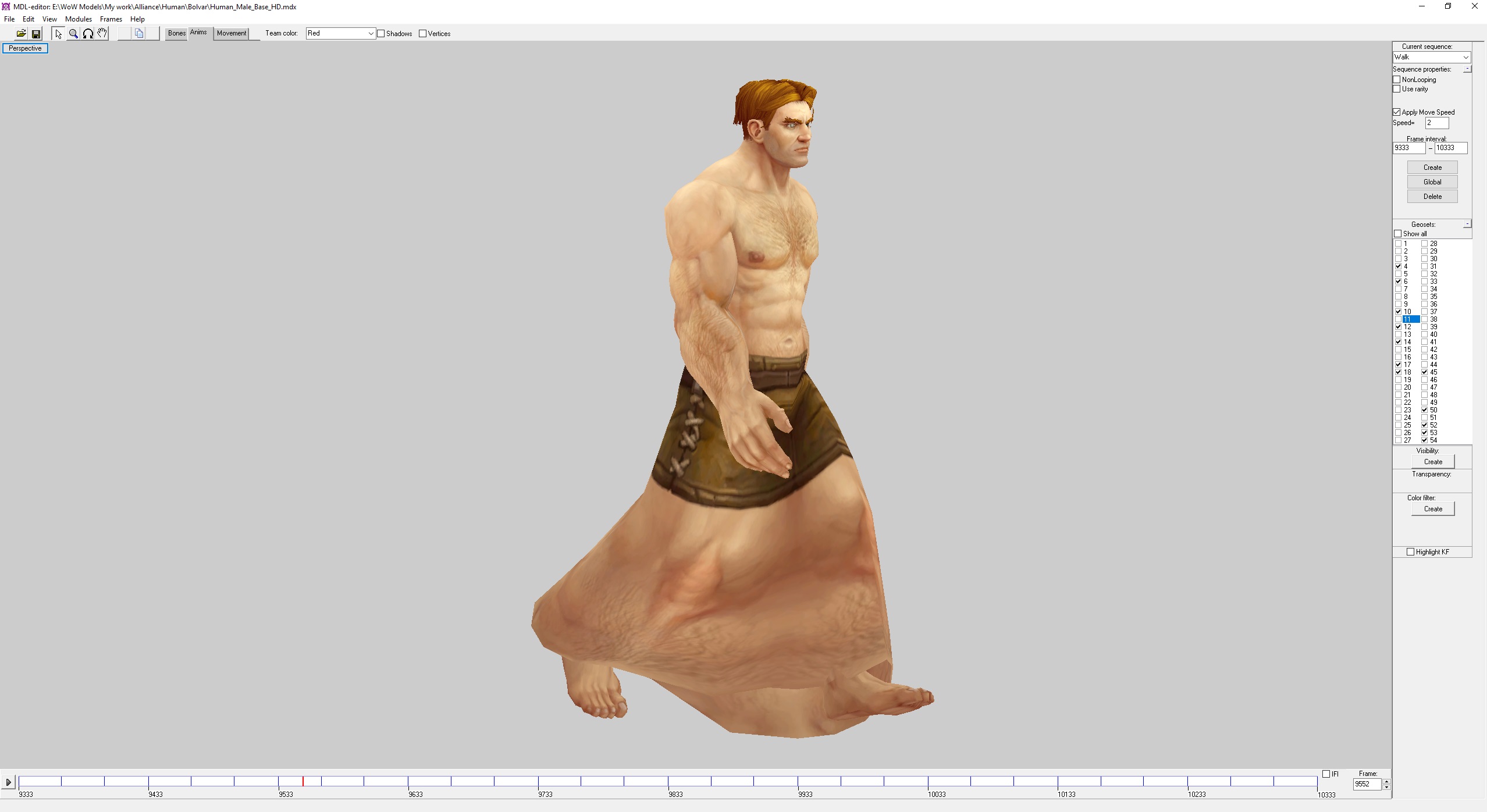Toggle the Shadows checkbox

pos(381,34)
